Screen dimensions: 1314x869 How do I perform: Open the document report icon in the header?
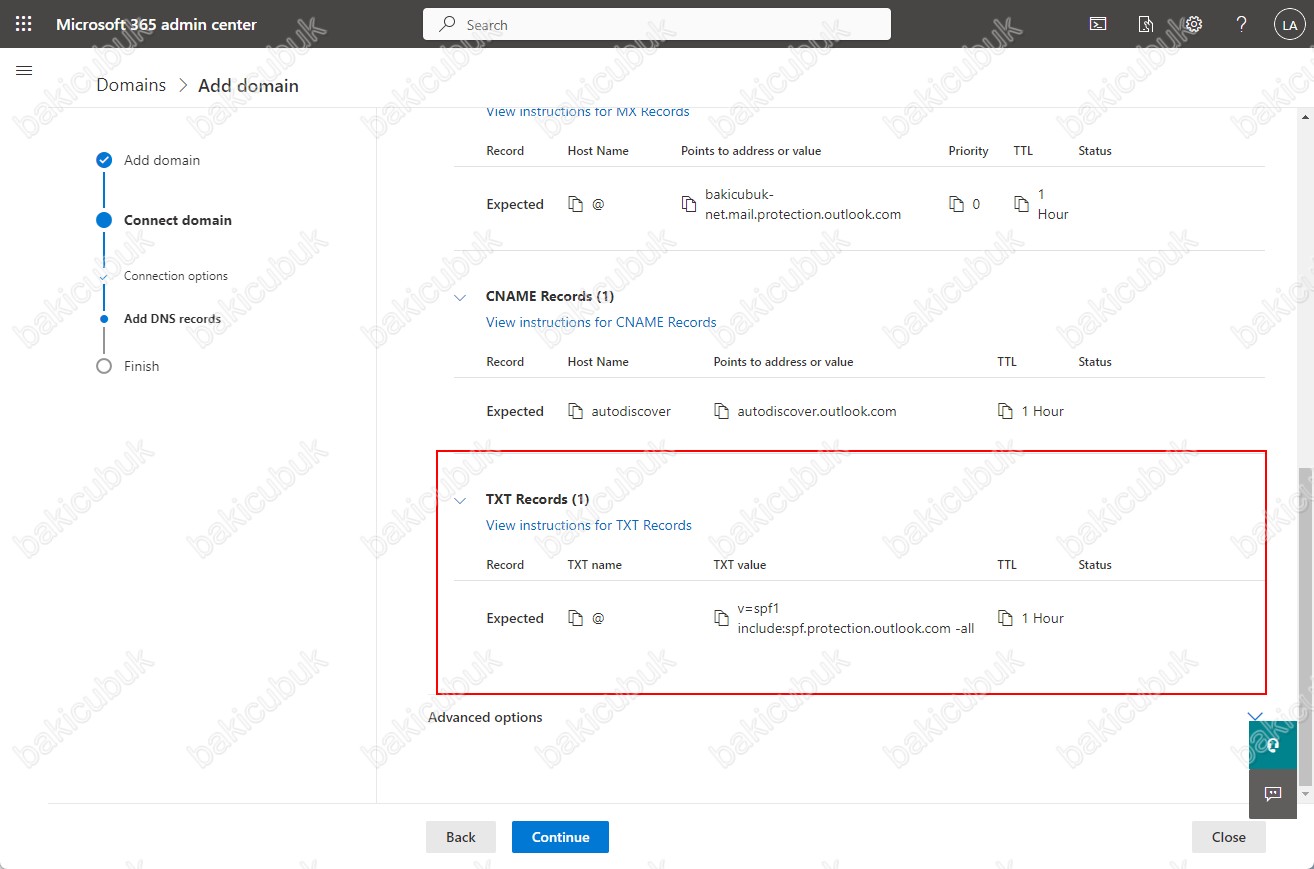[x=1146, y=24]
